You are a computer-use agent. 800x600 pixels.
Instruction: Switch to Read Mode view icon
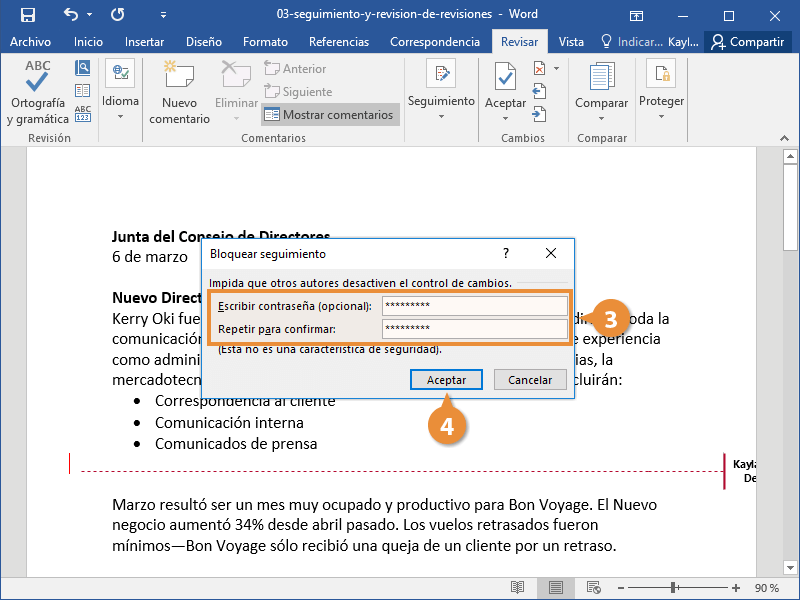517,587
